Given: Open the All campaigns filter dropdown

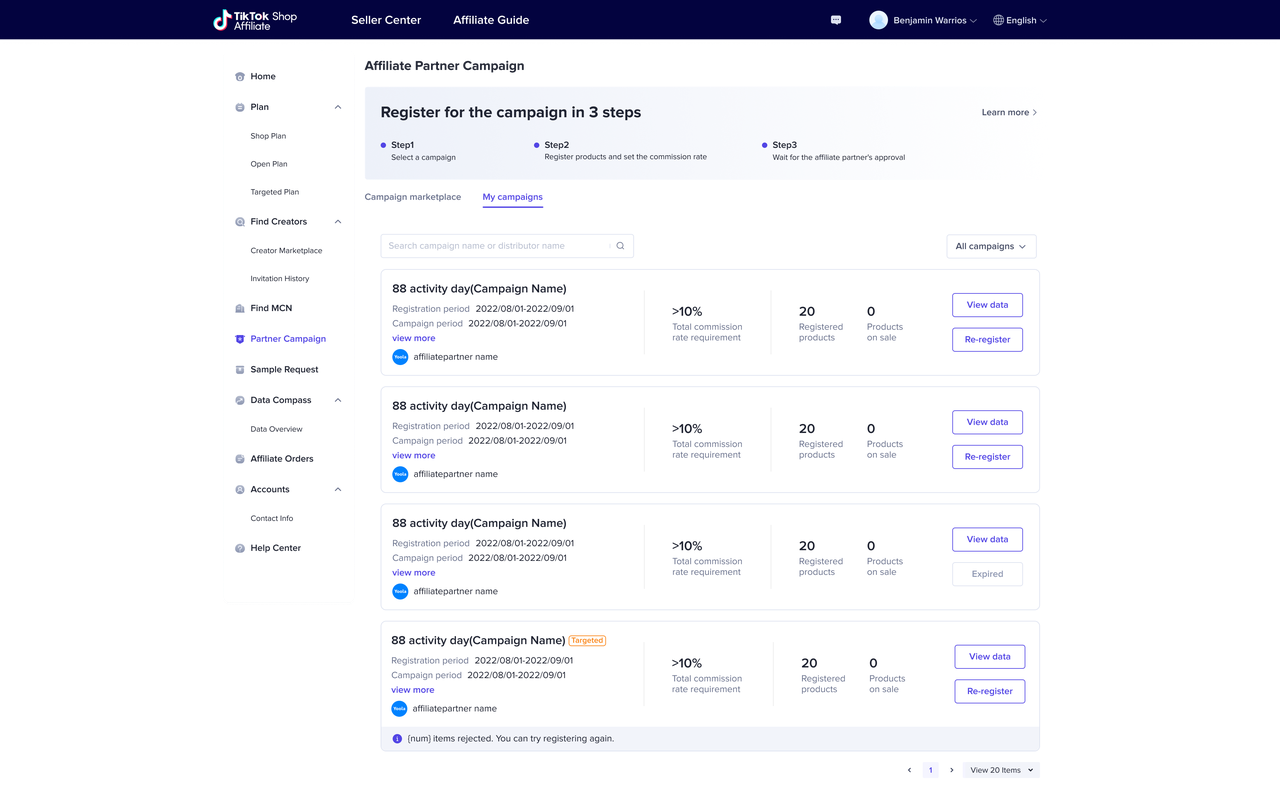Looking at the screenshot, I should pos(990,246).
